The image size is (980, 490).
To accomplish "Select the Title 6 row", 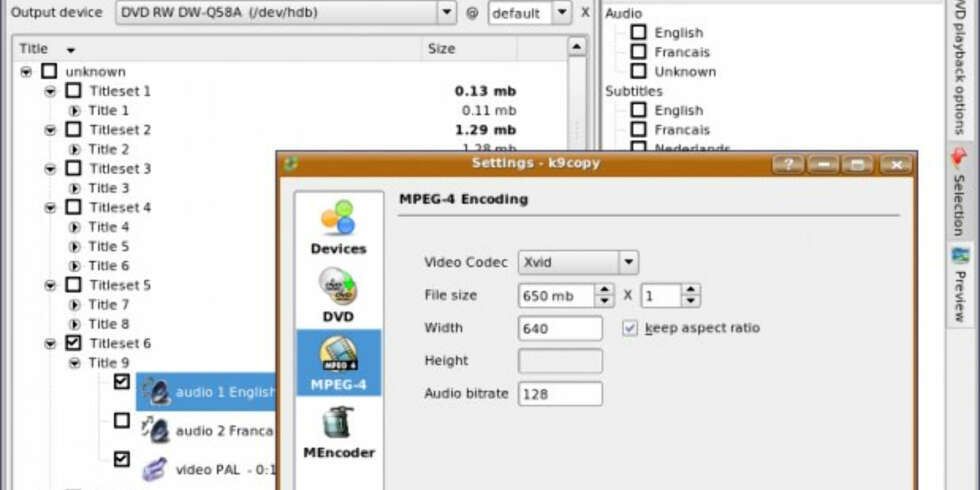I will click(x=109, y=266).
